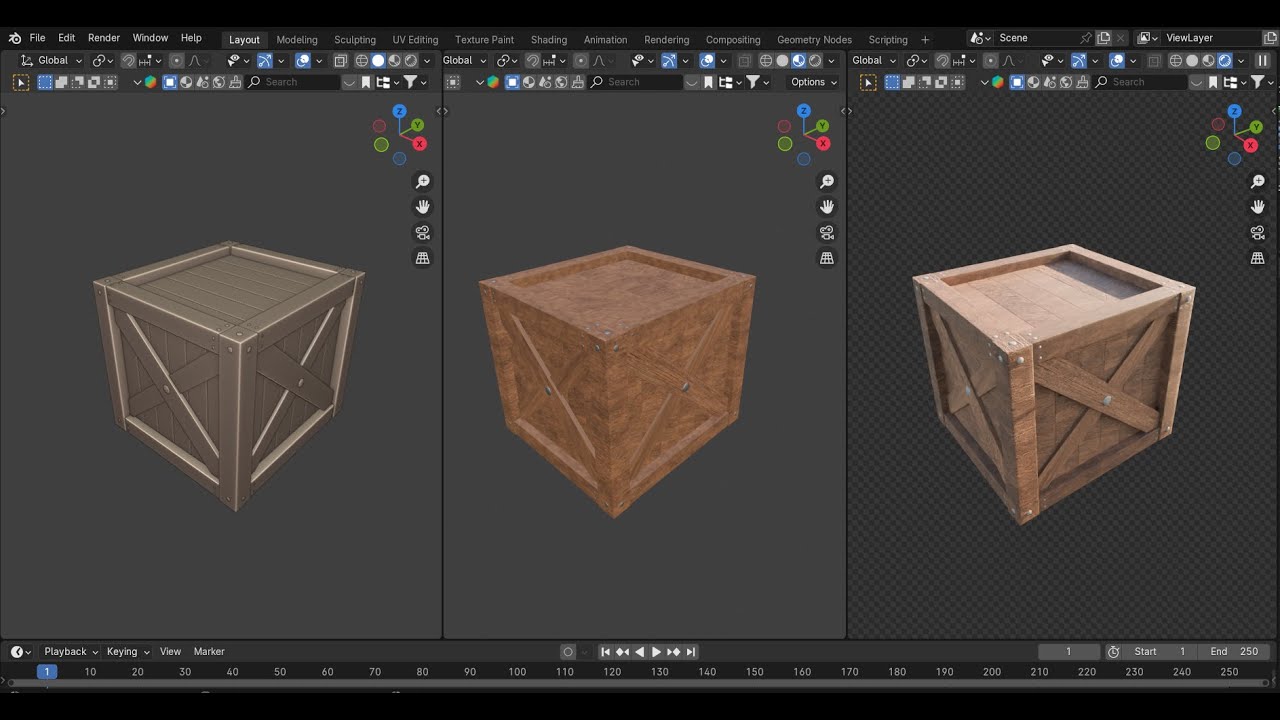Zoom icon in the left viewport

point(423,181)
